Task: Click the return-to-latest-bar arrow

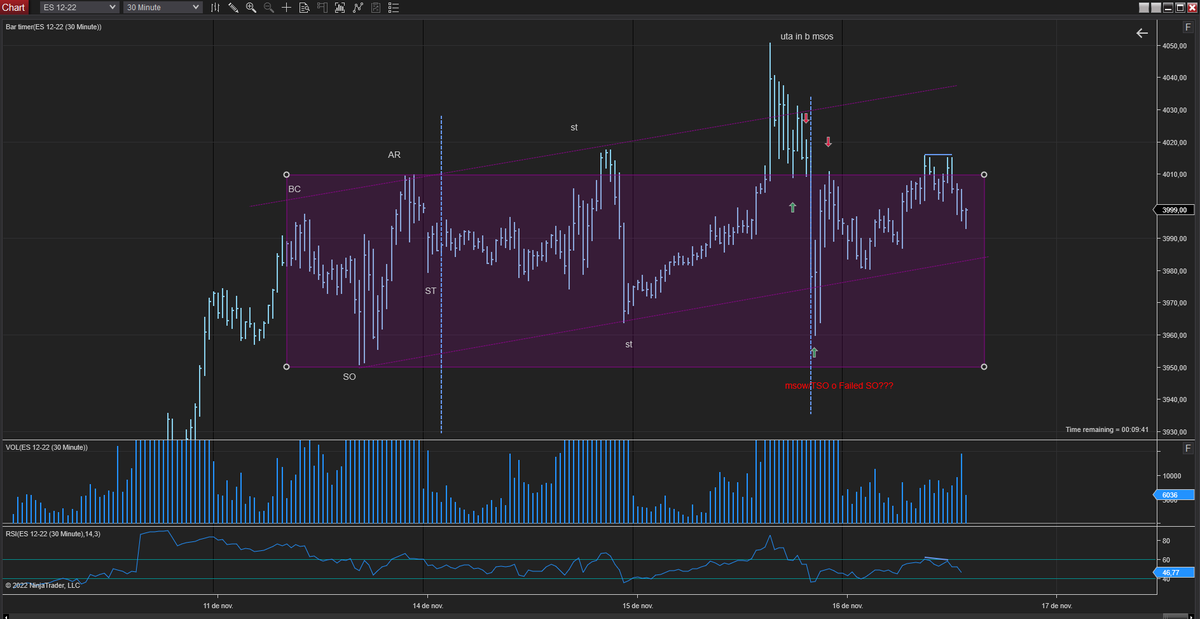Action: (1143, 33)
